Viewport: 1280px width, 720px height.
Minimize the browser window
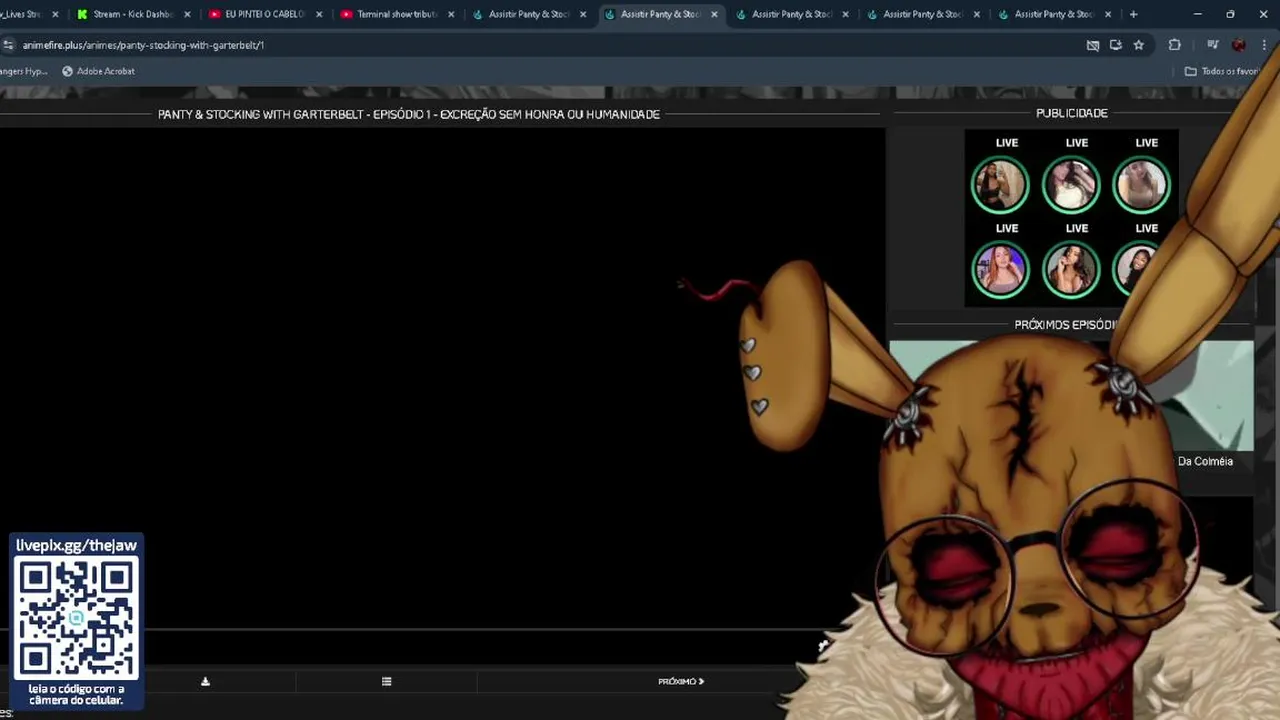1197,14
